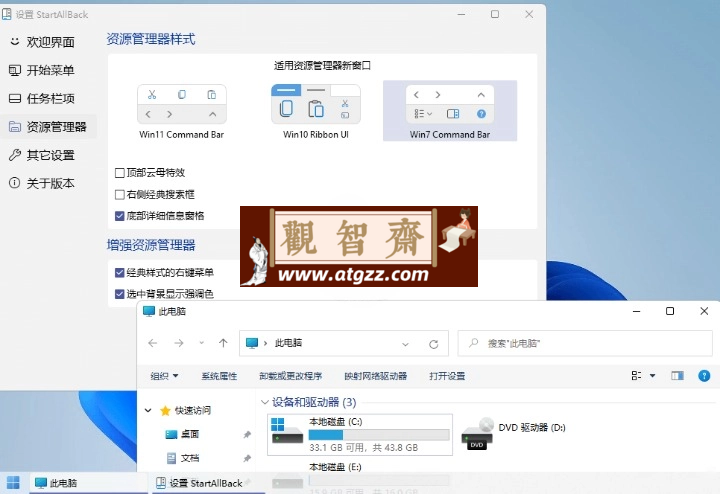Click 映射网络驱动器 in the command bar
Screen dimensions: 720x494
(x=376, y=376)
